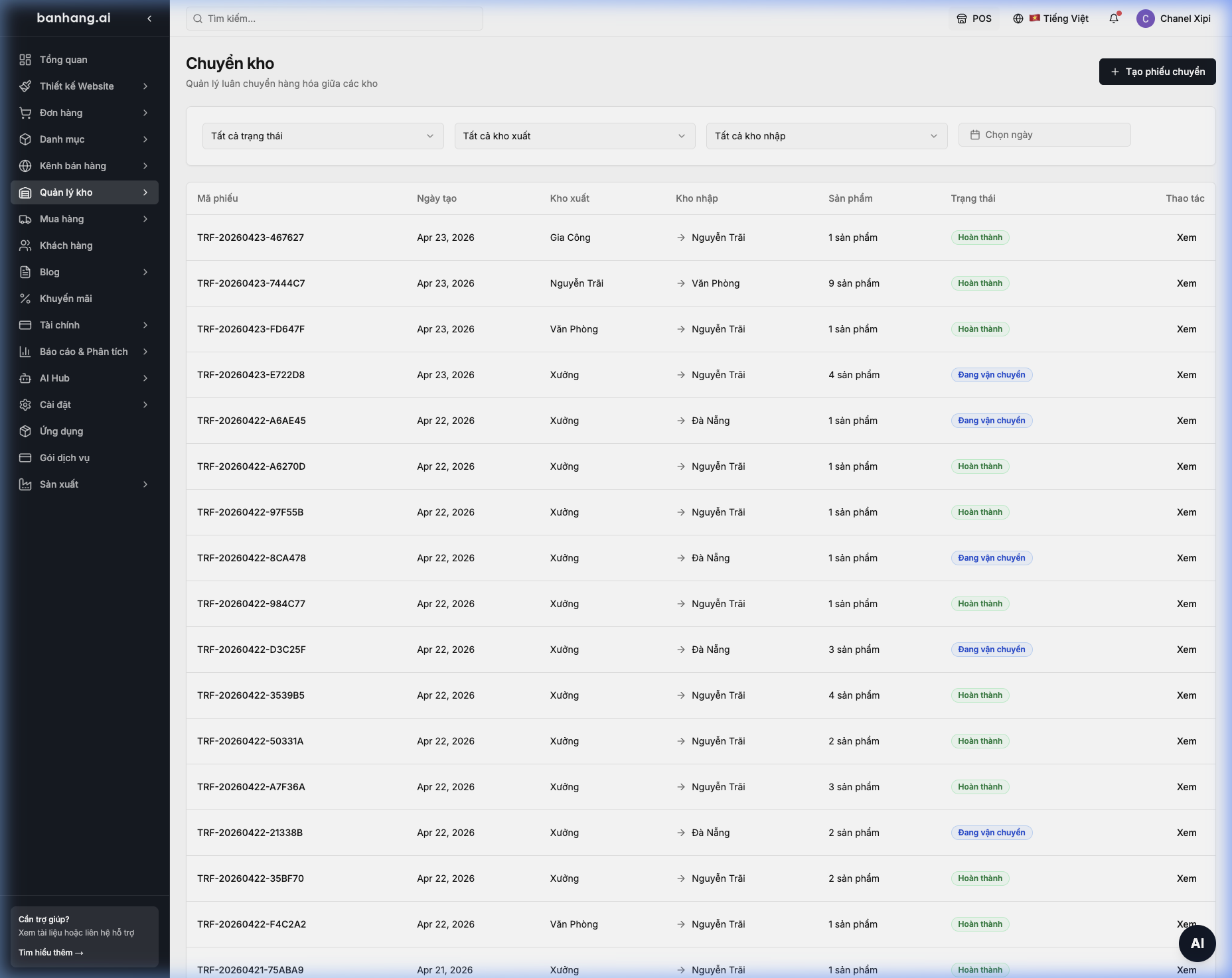This screenshot has height=978, width=1232.
Task: Click Xem for TRF-20260422-21338B
Action: [1186, 833]
